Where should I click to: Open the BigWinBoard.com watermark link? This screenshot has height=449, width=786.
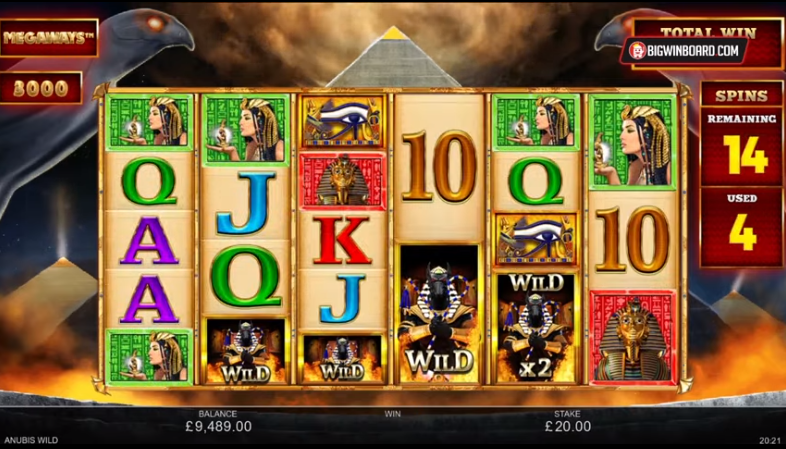tap(683, 50)
